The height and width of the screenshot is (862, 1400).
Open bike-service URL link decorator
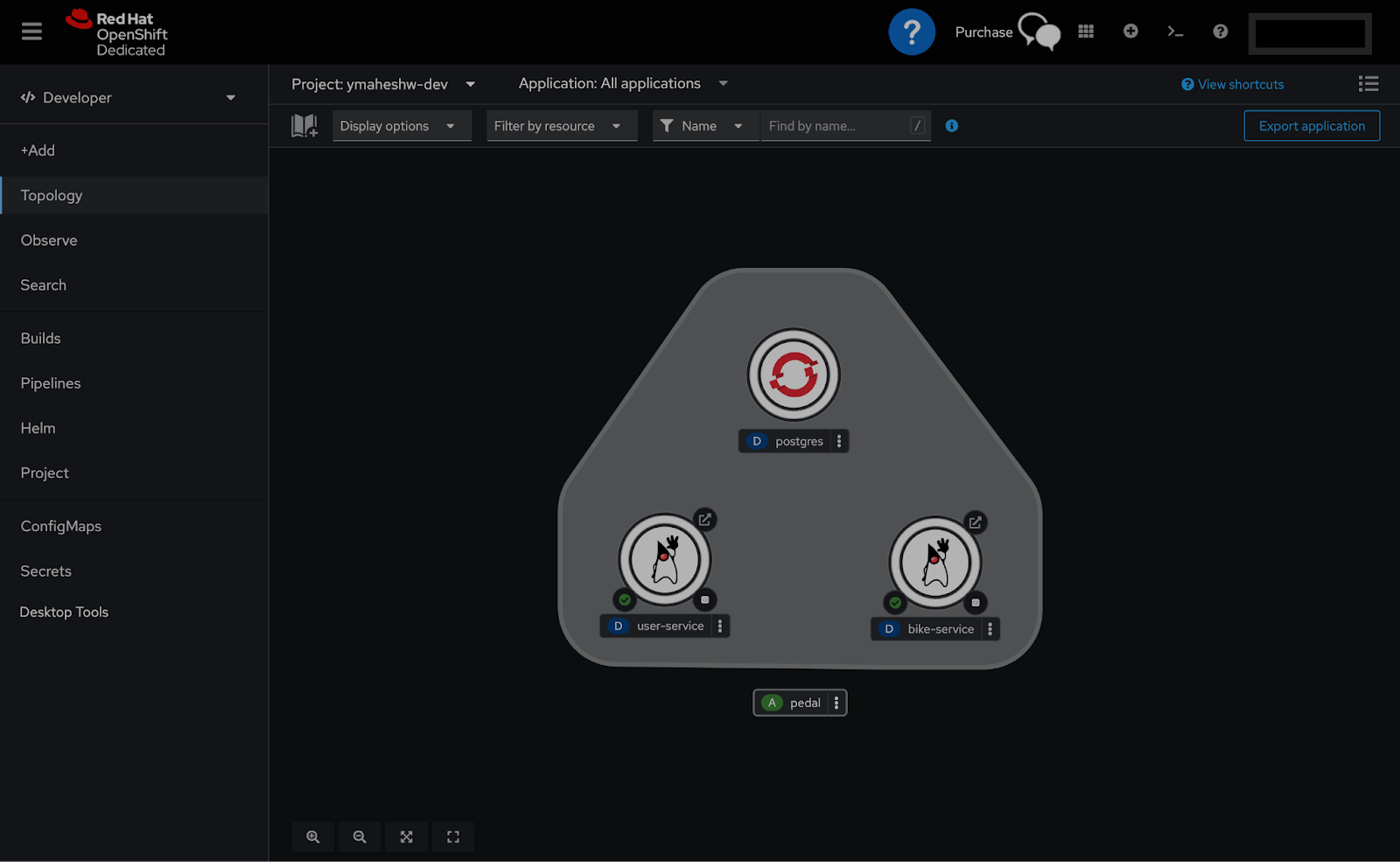(x=975, y=522)
